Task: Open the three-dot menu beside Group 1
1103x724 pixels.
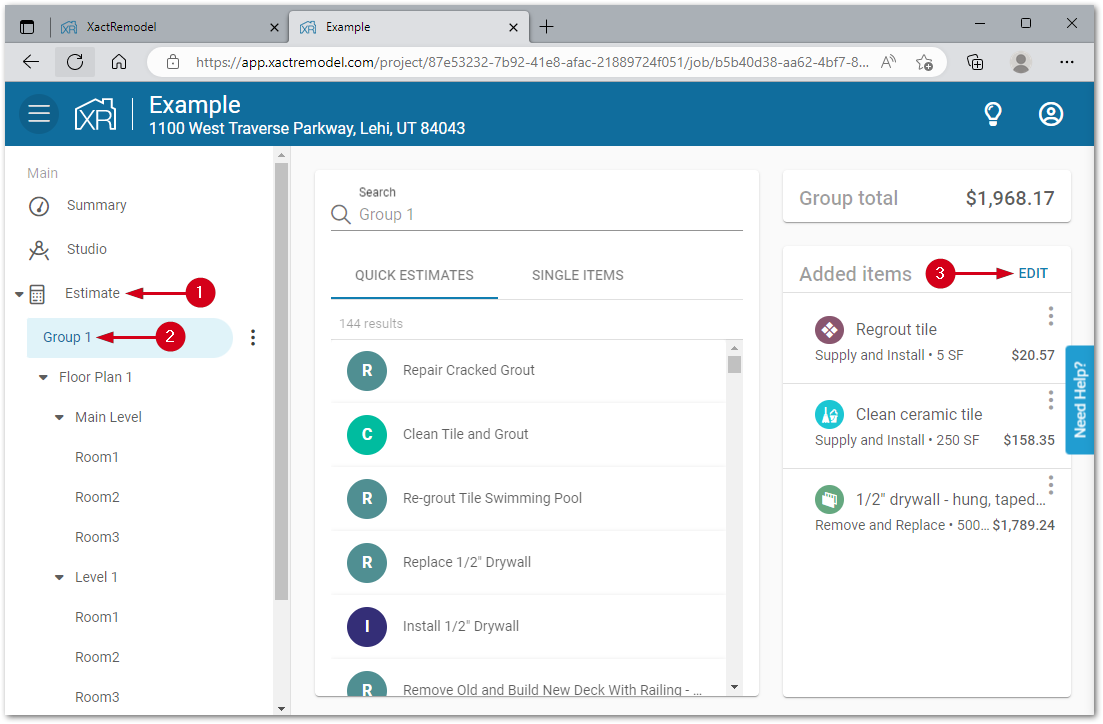Action: (x=253, y=338)
